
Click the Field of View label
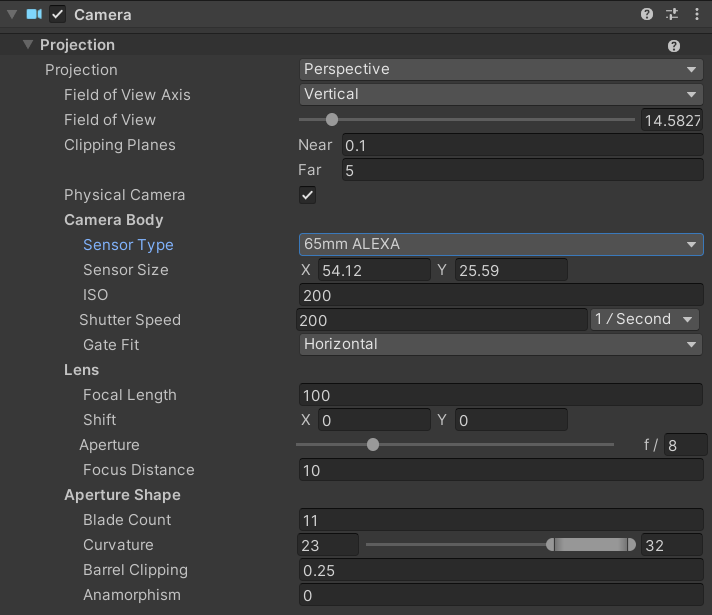coord(110,120)
